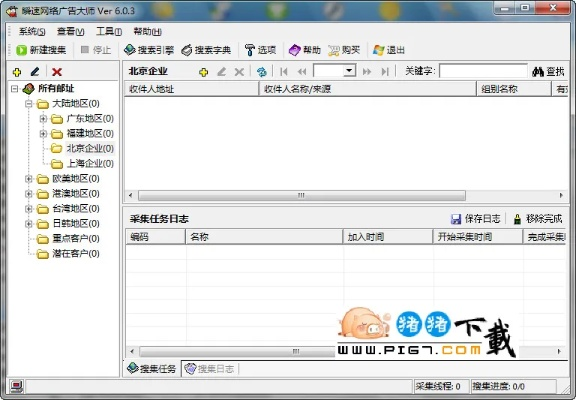Select 日韩地区(0) folder
The image size is (576, 400).
point(75,224)
